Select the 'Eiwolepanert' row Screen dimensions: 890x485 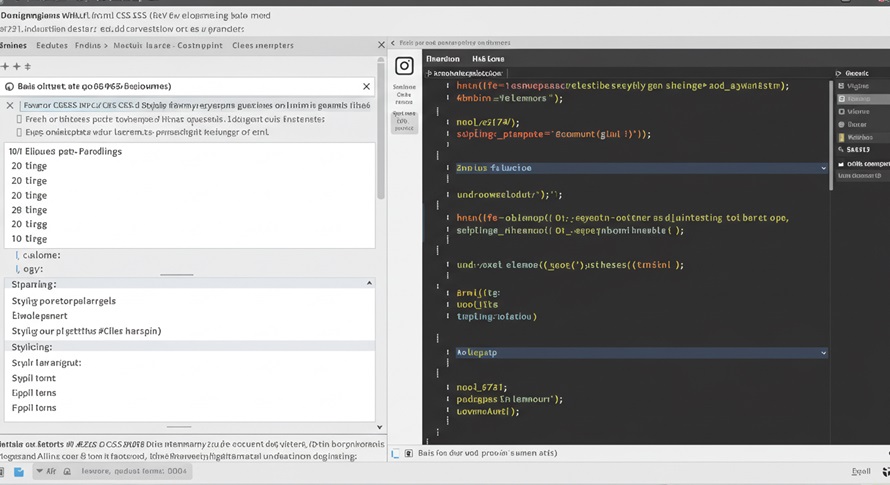point(190,316)
